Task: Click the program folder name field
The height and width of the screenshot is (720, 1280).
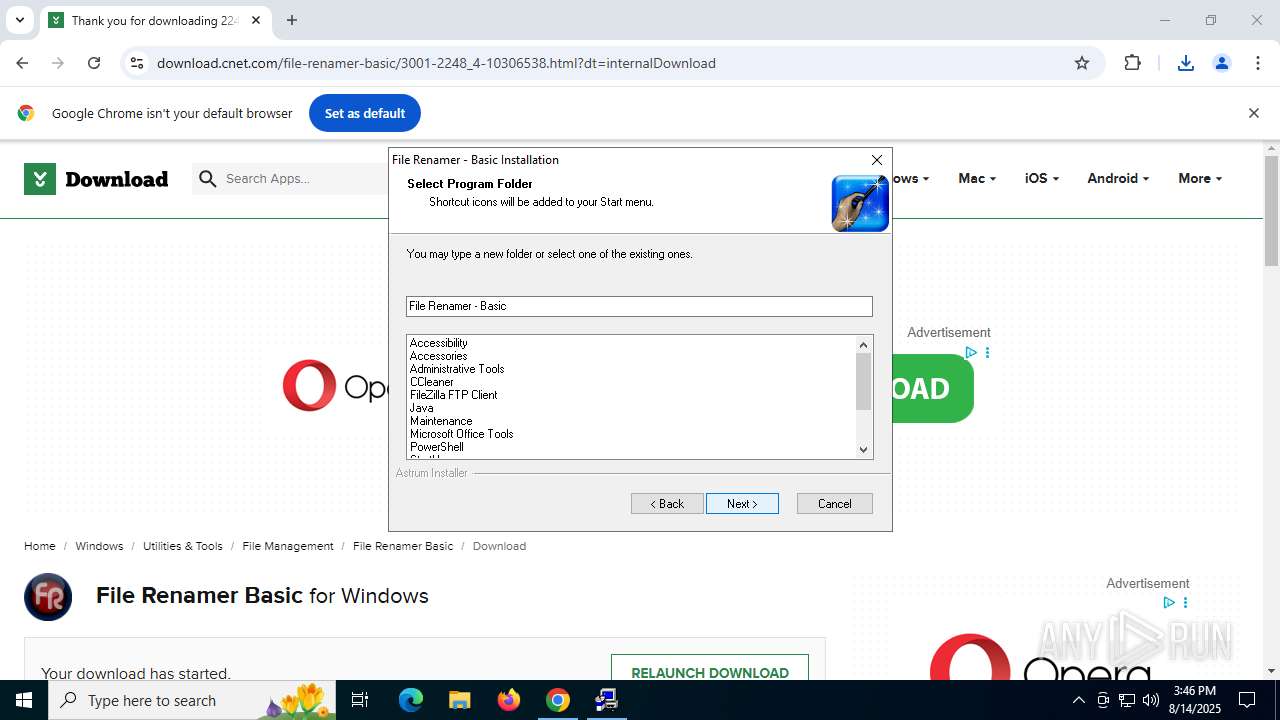Action: pos(639,306)
